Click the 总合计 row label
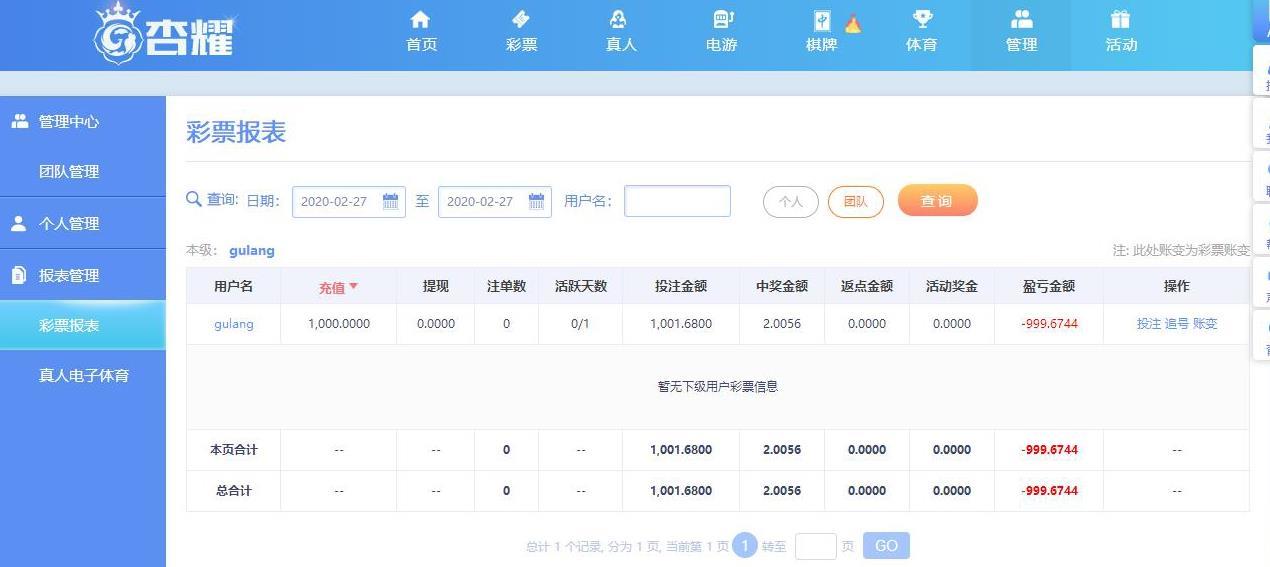This screenshot has width=1270, height=567. click(x=233, y=491)
